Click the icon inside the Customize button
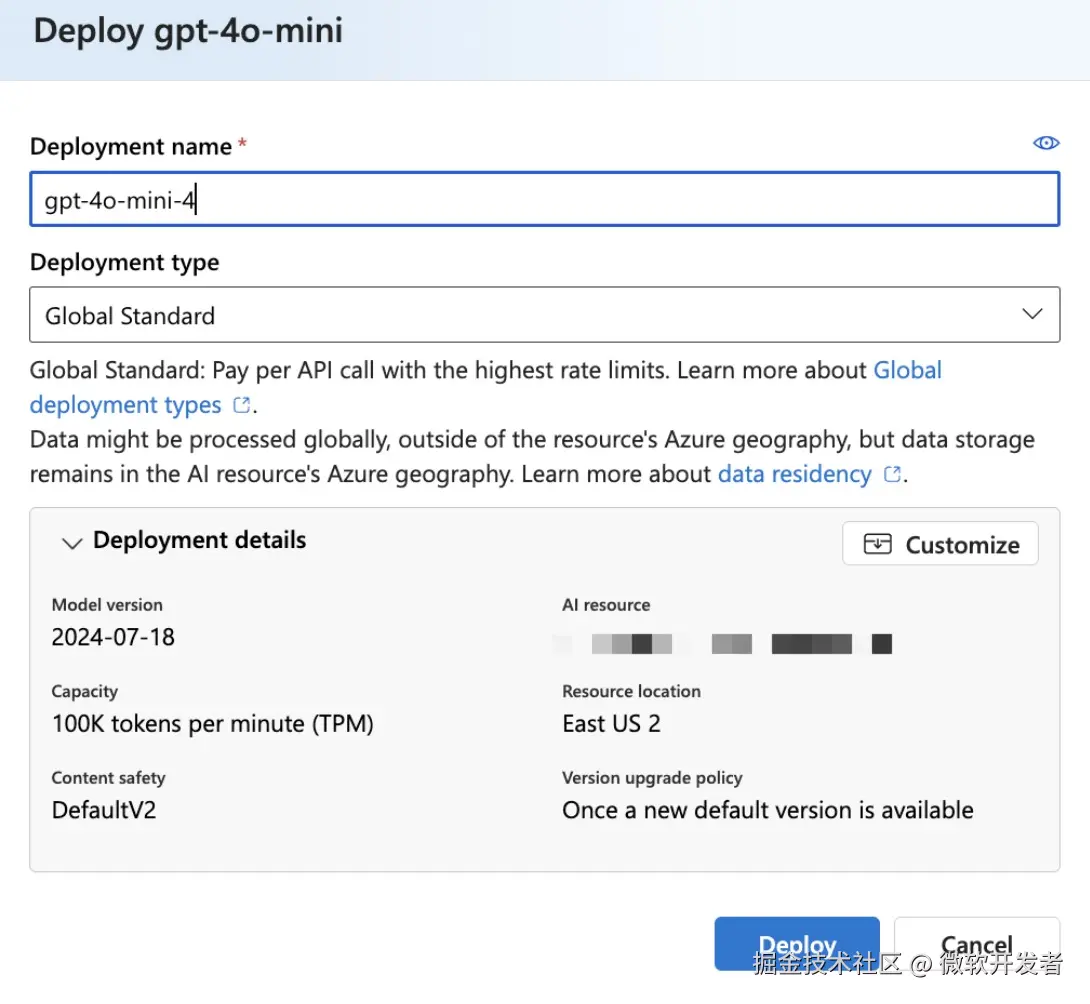This screenshot has height=1004, width=1090. [x=877, y=544]
